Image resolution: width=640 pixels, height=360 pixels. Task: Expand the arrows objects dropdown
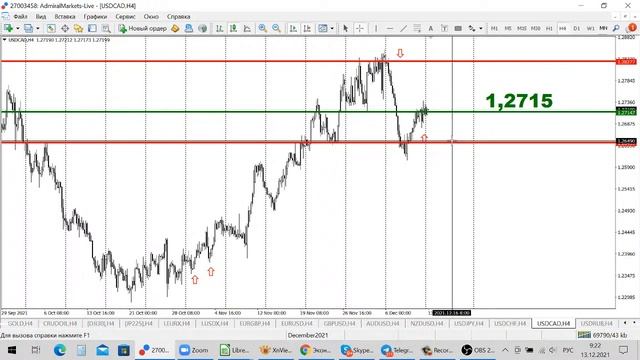pyautogui.click(x=481, y=28)
